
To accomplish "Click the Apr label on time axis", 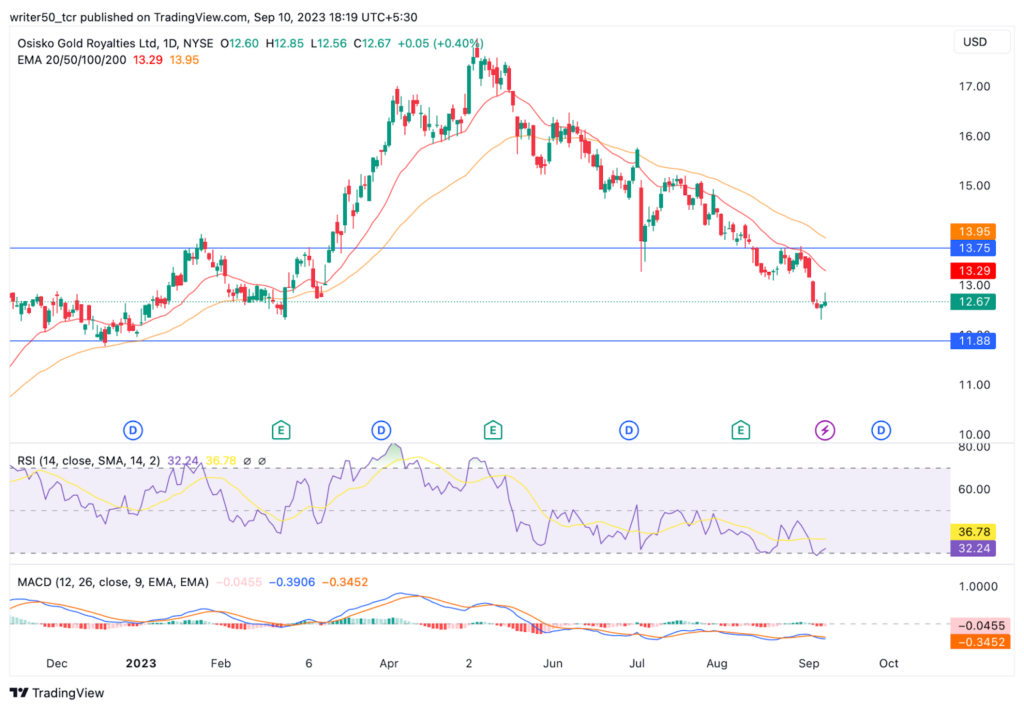I will pos(389,664).
